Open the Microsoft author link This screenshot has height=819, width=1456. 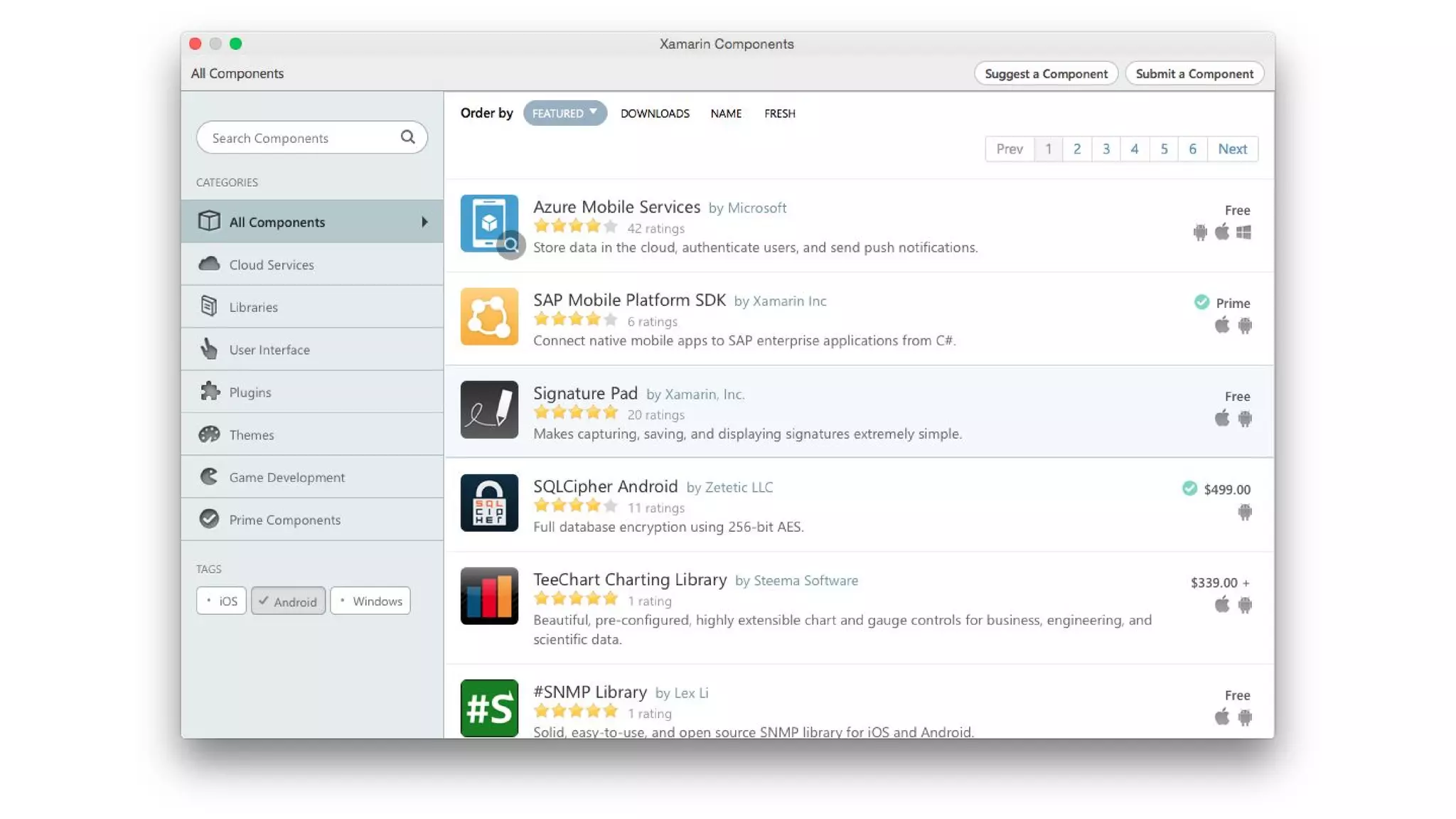coord(756,208)
